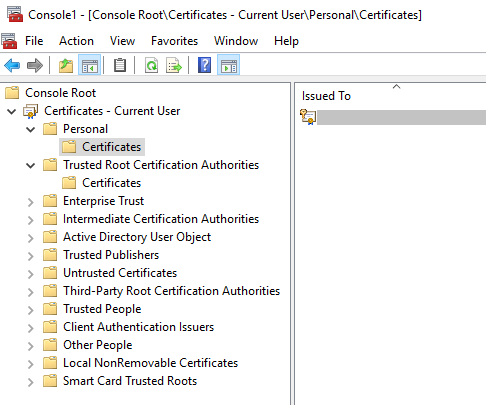
Task: Toggle the Show/Hide Console Tree icon
Action: pos(89,65)
